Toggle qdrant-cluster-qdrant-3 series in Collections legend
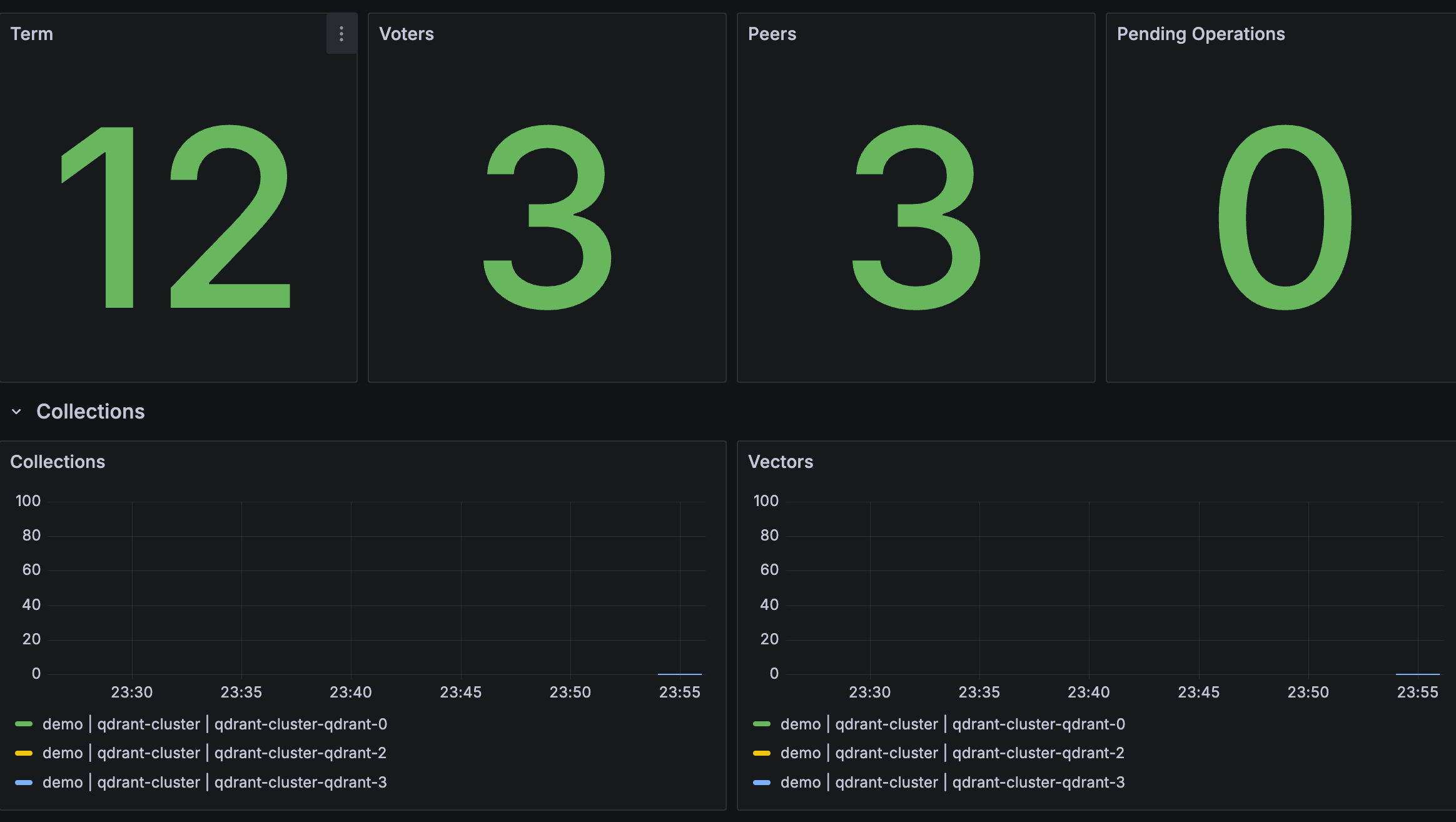The width and height of the screenshot is (1456, 822). tap(215, 782)
